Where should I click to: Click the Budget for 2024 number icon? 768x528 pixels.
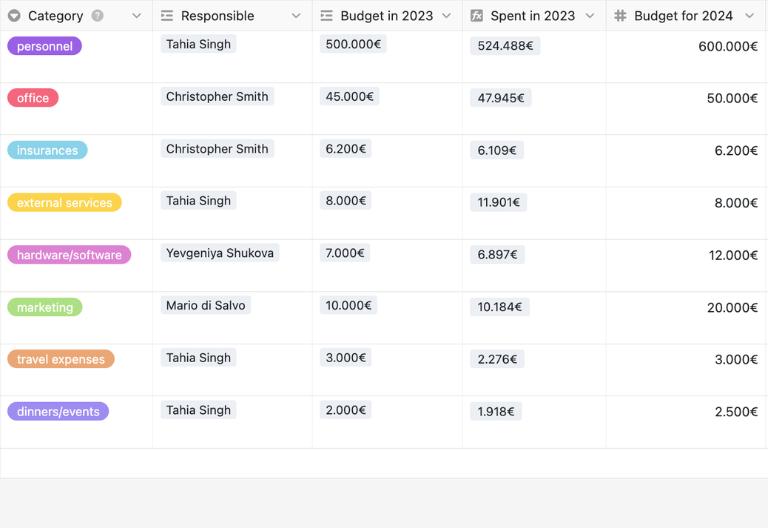(620, 16)
